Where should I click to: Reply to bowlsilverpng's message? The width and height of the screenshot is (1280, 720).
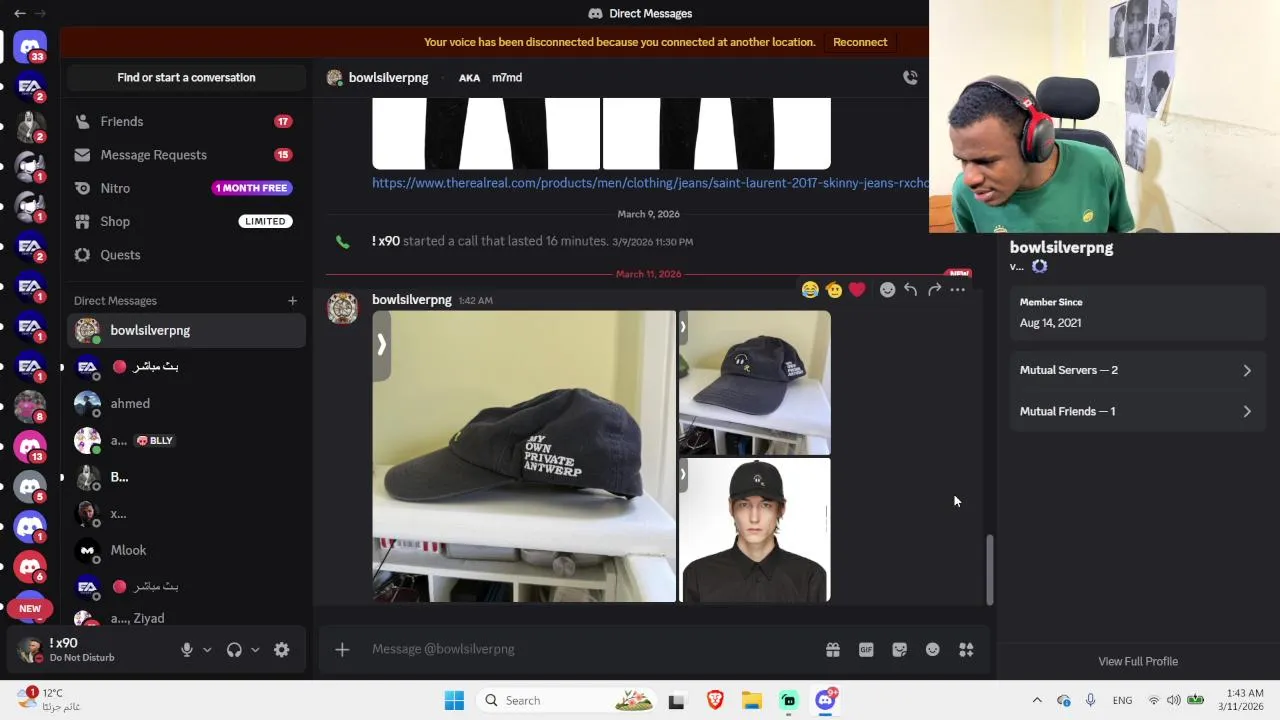pyautogui.click(x=910, y=289)
